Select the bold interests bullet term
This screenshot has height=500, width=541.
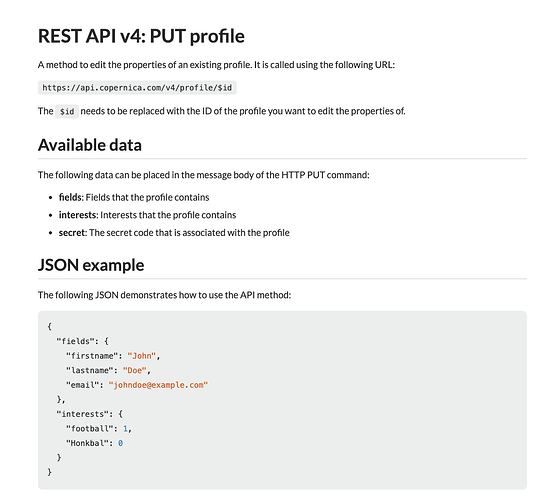(77, 215)
